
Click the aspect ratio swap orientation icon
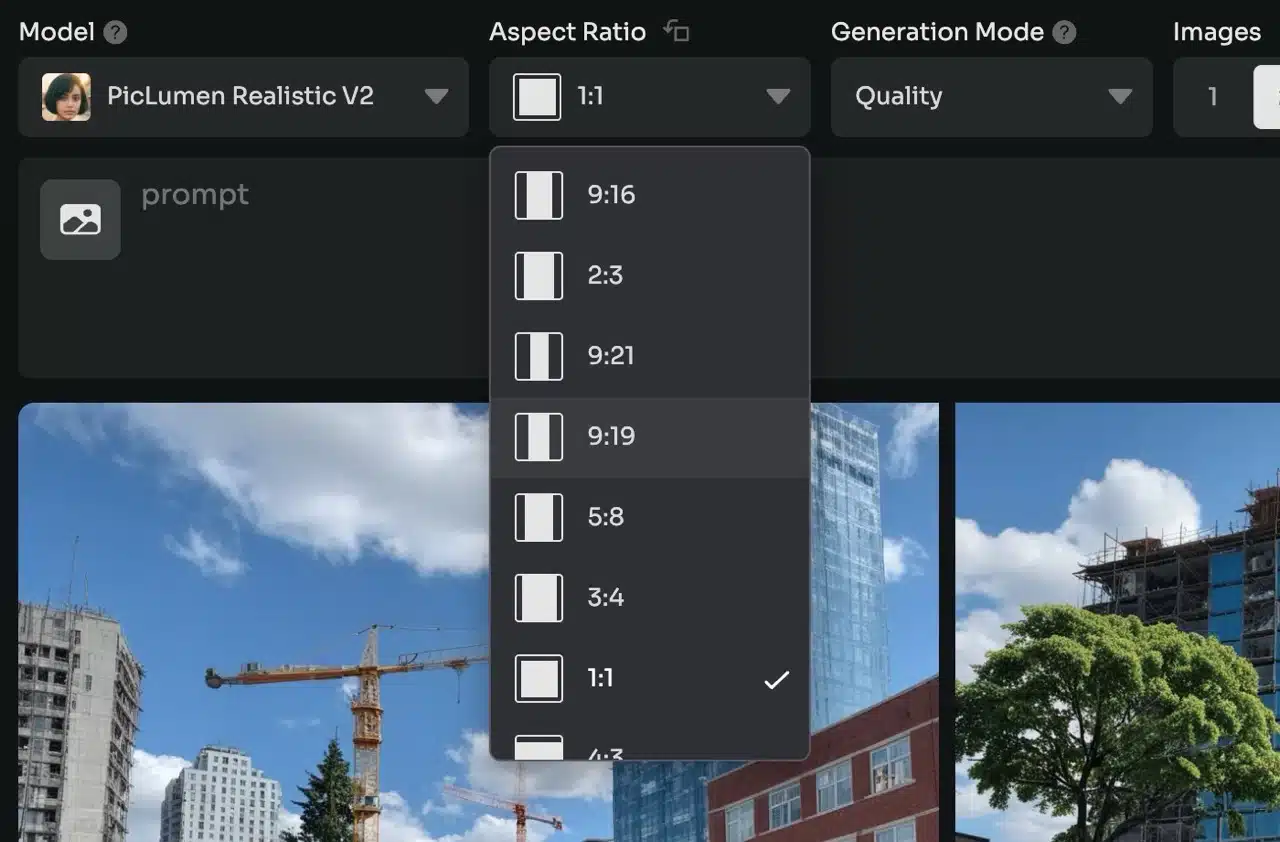pos(677,32)
